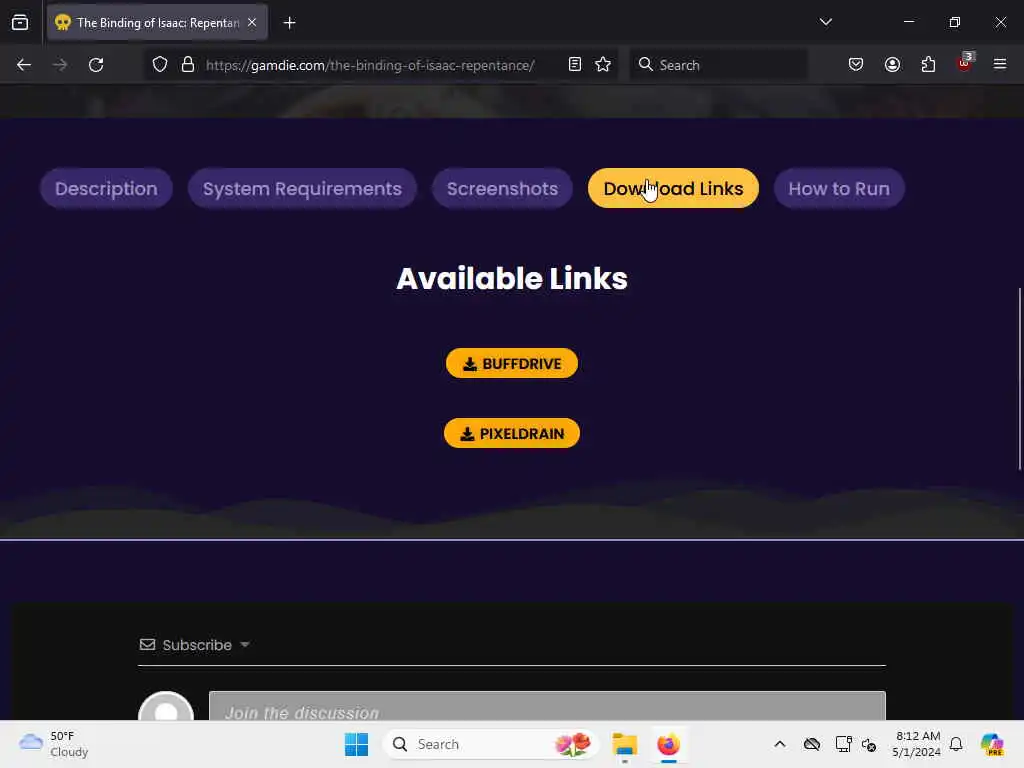Switch to the Description tab

(x=106, y=189)
